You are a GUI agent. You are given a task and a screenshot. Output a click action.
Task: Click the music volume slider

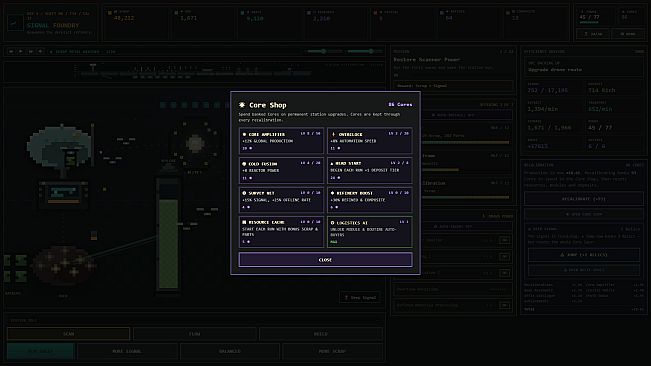325,51
